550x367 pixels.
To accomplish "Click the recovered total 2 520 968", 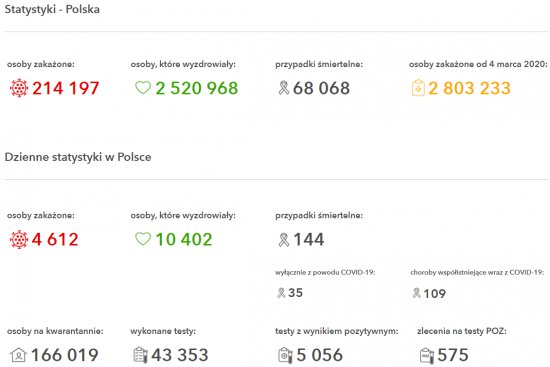I will [x=197, y=88].
